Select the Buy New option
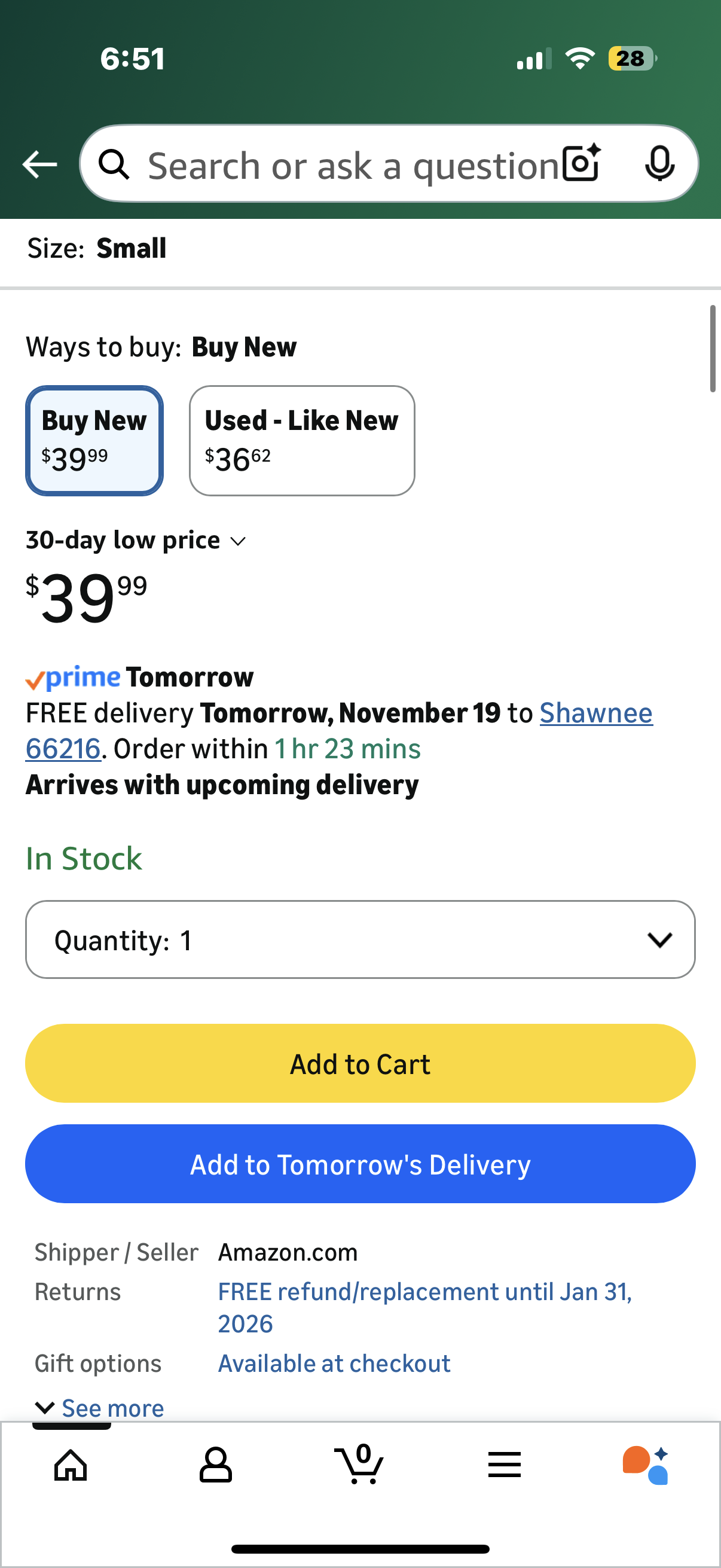721x1568 pixels. [x=94, y=441]
